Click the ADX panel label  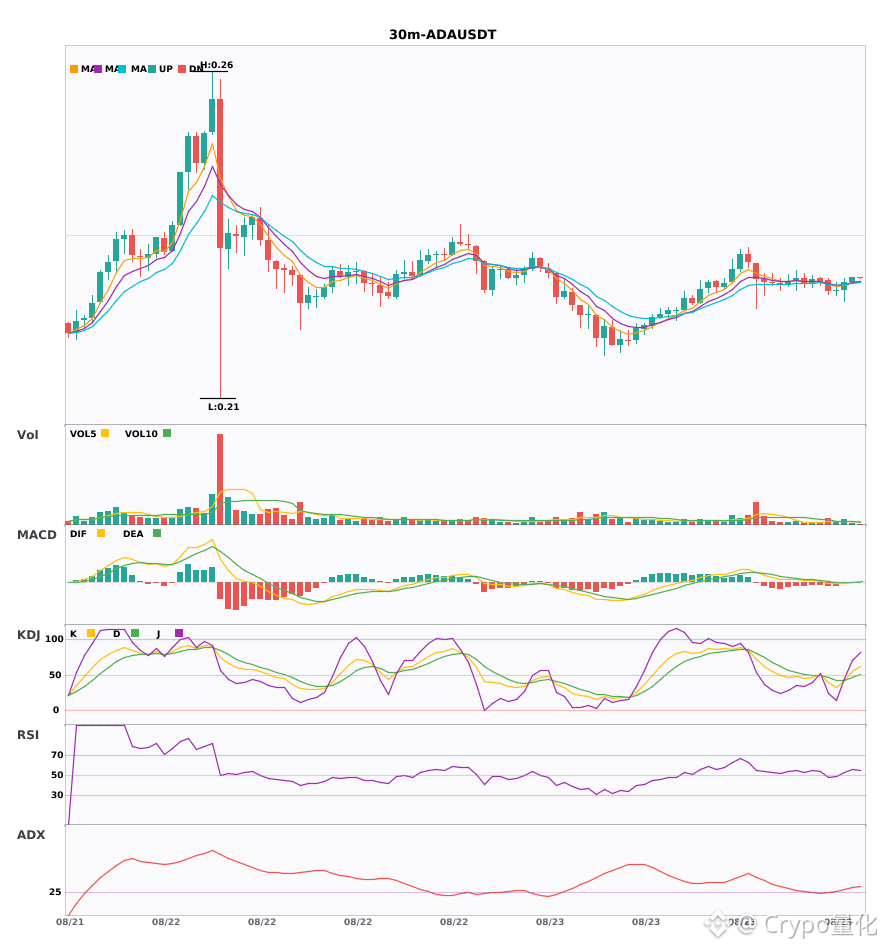[x=31, y=835]
